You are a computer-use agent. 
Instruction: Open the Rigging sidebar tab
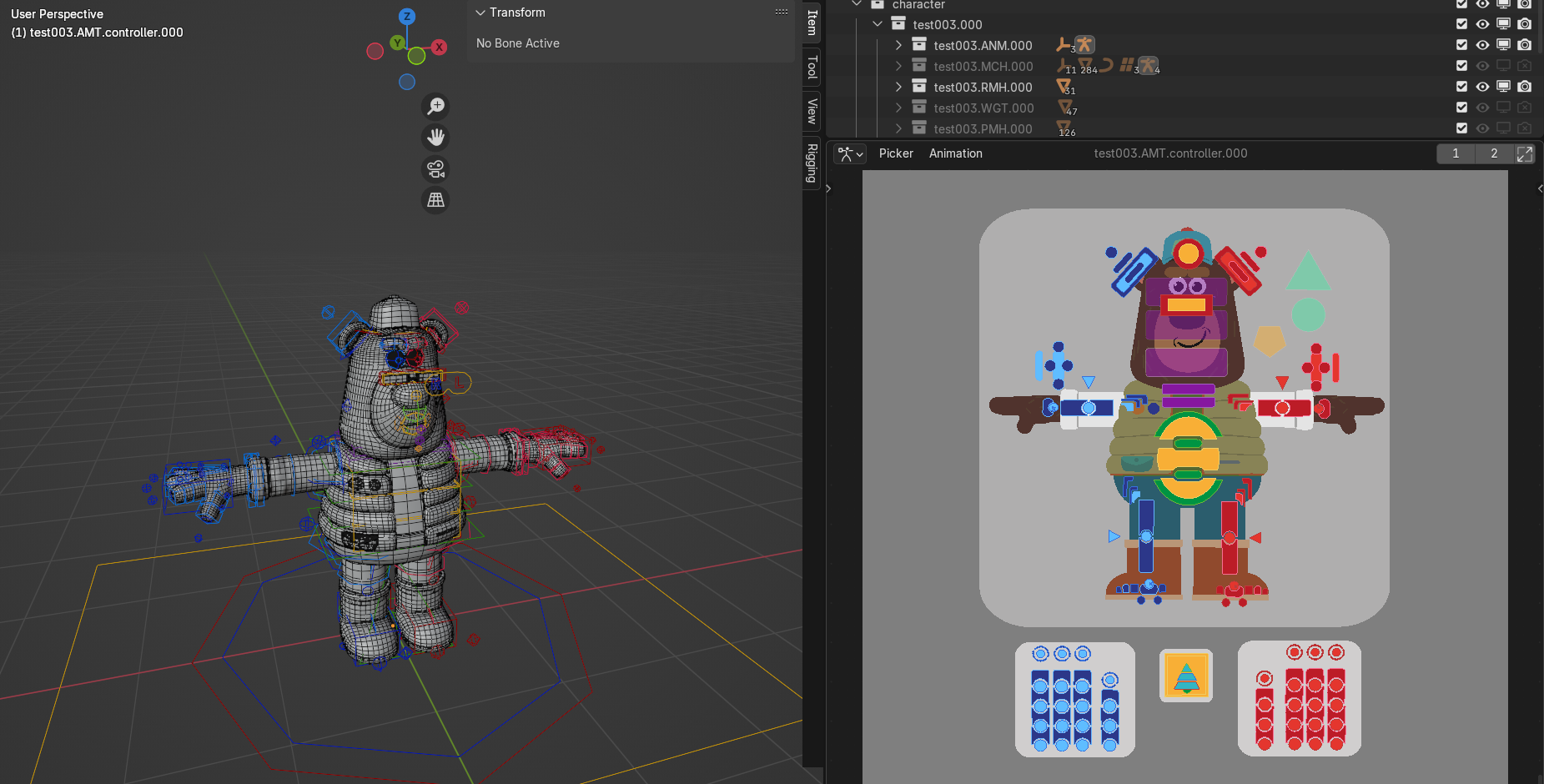[x=812, y=163]
